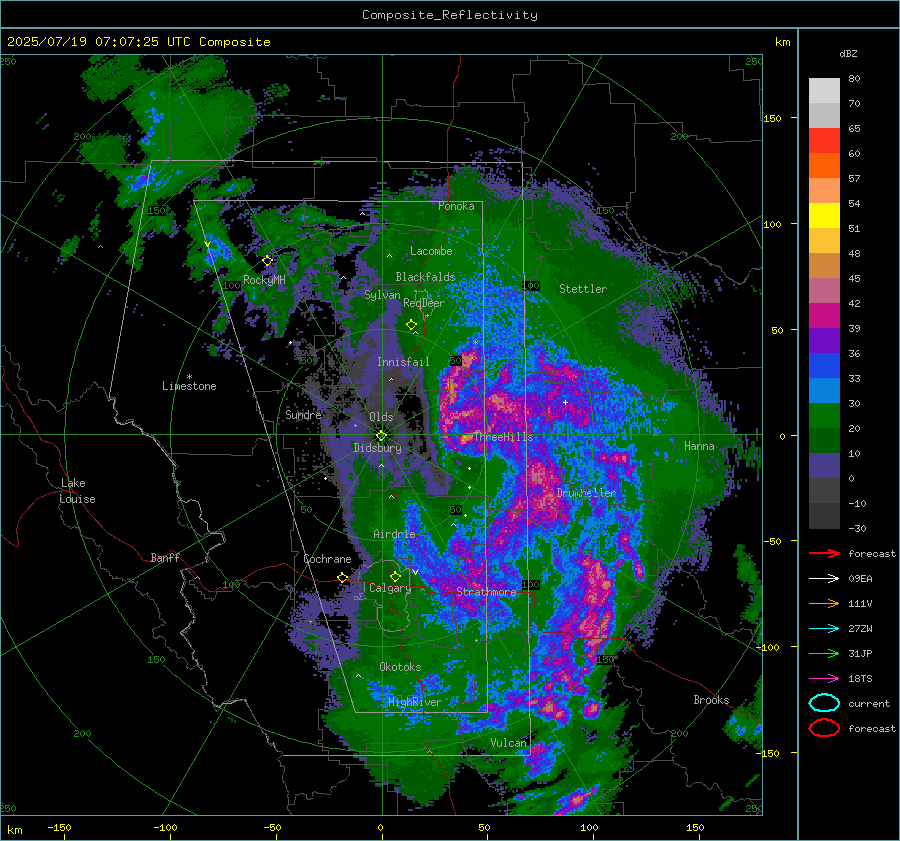The width and height of the screenshot is (900, 841).
Task: Select the royal blue 33-36 dBZ swatch
Action: (824, 366)
